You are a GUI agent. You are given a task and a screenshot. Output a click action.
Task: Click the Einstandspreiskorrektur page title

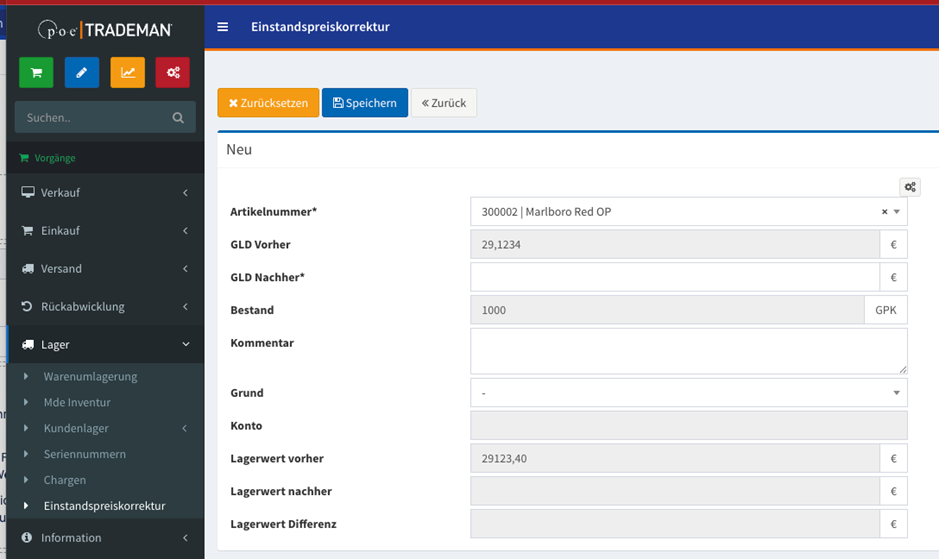(x=320, y=26)
